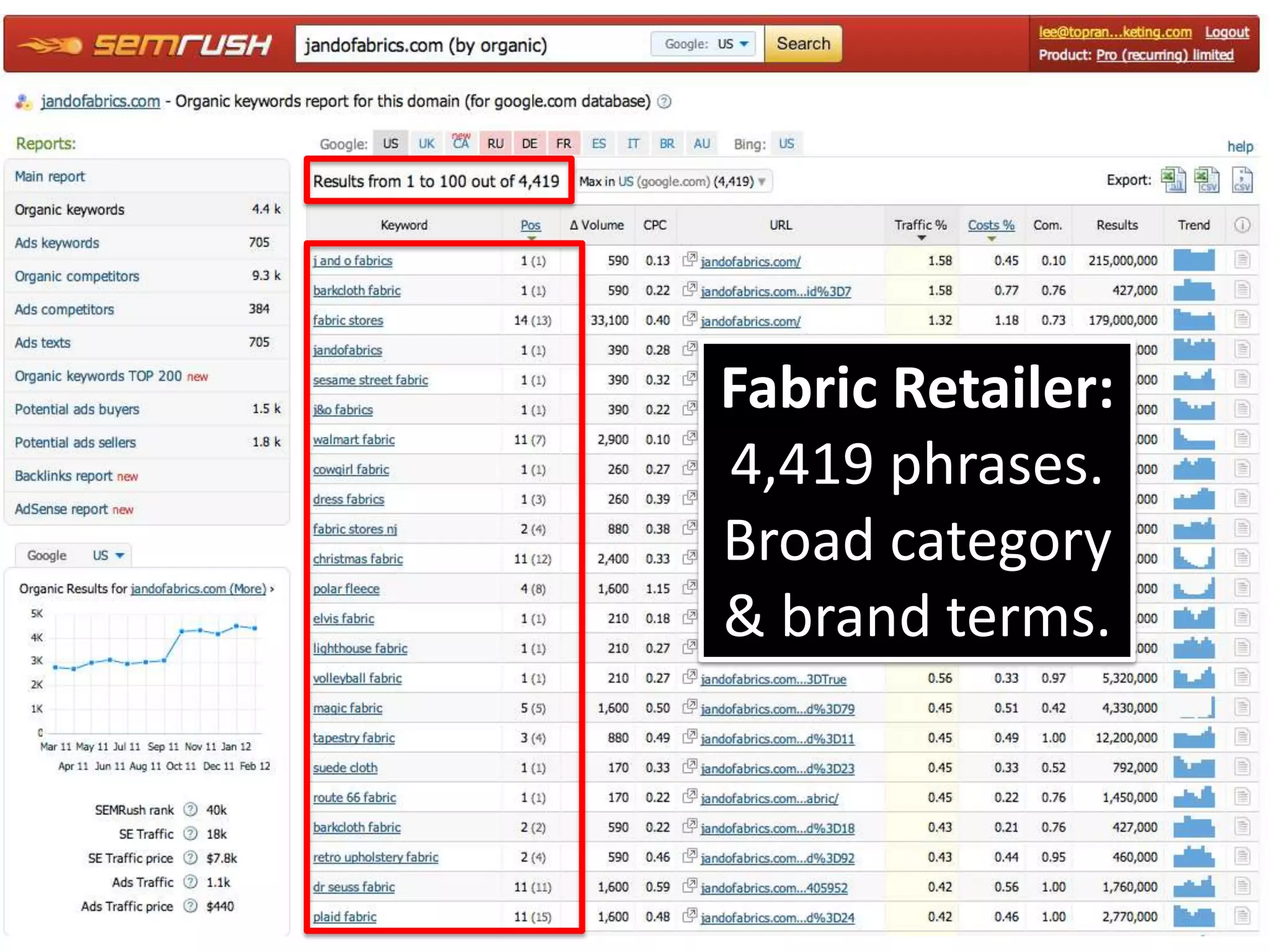Open external link icon in magic fabric row
This screenshot has width=1270, height=952.
(x=690, y=707)
